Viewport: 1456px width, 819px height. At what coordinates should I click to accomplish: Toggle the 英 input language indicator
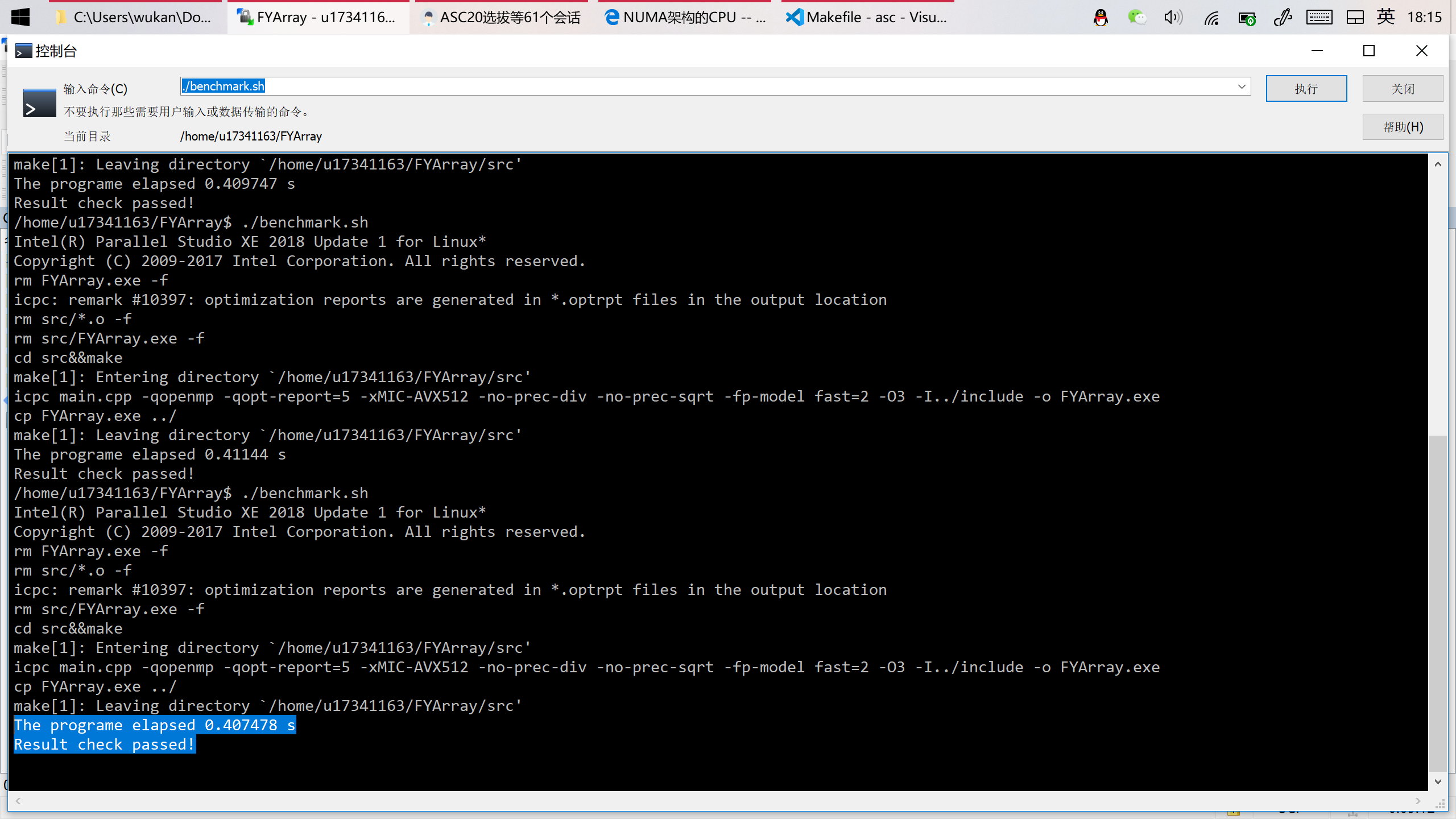(x=1385, y=17)
